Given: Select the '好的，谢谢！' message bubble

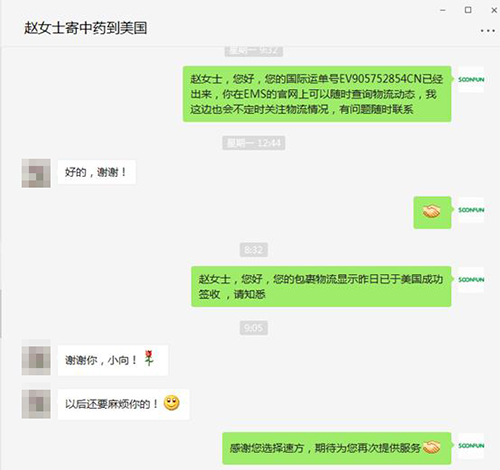Looking at the screenshot, I should 97,172.
